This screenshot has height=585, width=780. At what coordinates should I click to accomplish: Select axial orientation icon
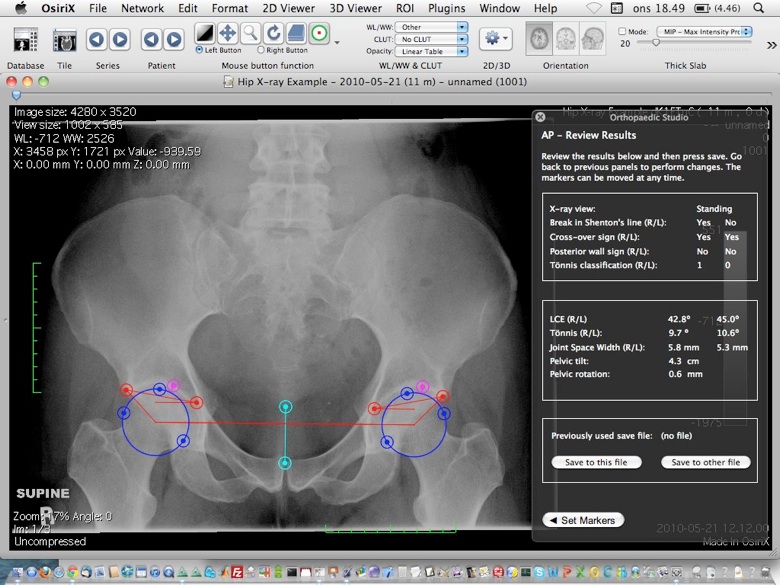[539, 39]
